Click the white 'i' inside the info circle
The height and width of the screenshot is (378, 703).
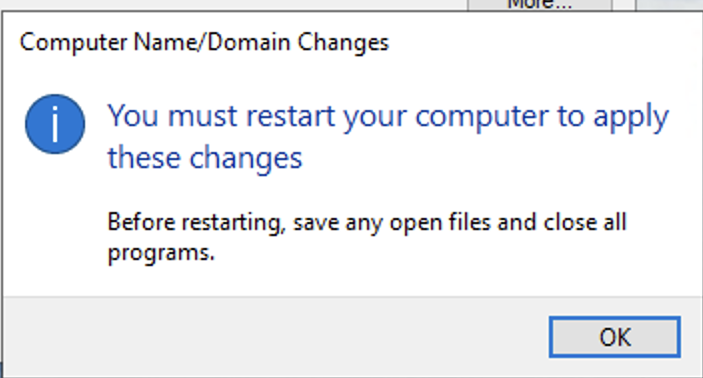55,126
